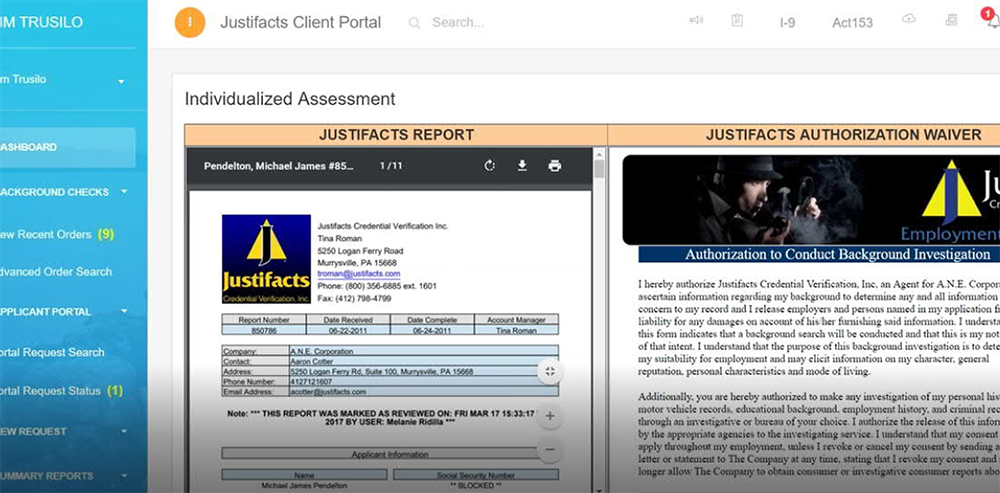Click the cloud upload icon
The width and height of the screenshot is (1000, 493).
(908, 20)
